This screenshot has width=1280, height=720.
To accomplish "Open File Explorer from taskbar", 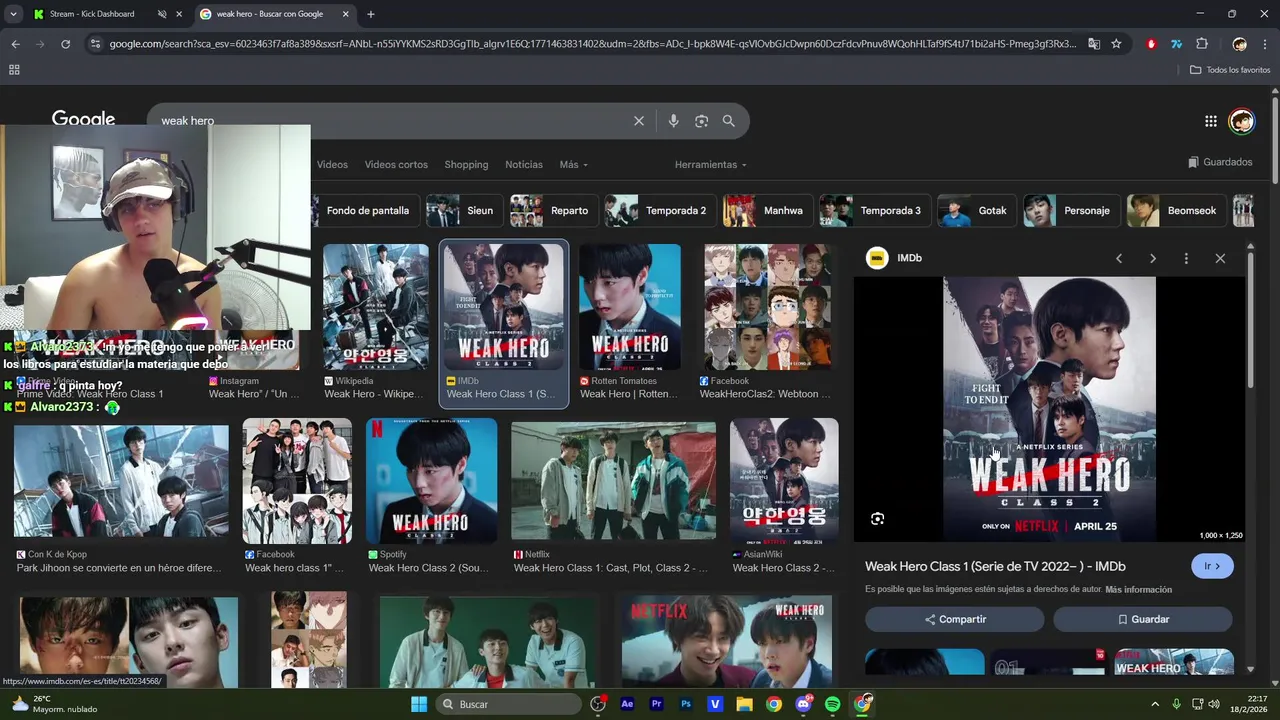I will coord(744,704).
